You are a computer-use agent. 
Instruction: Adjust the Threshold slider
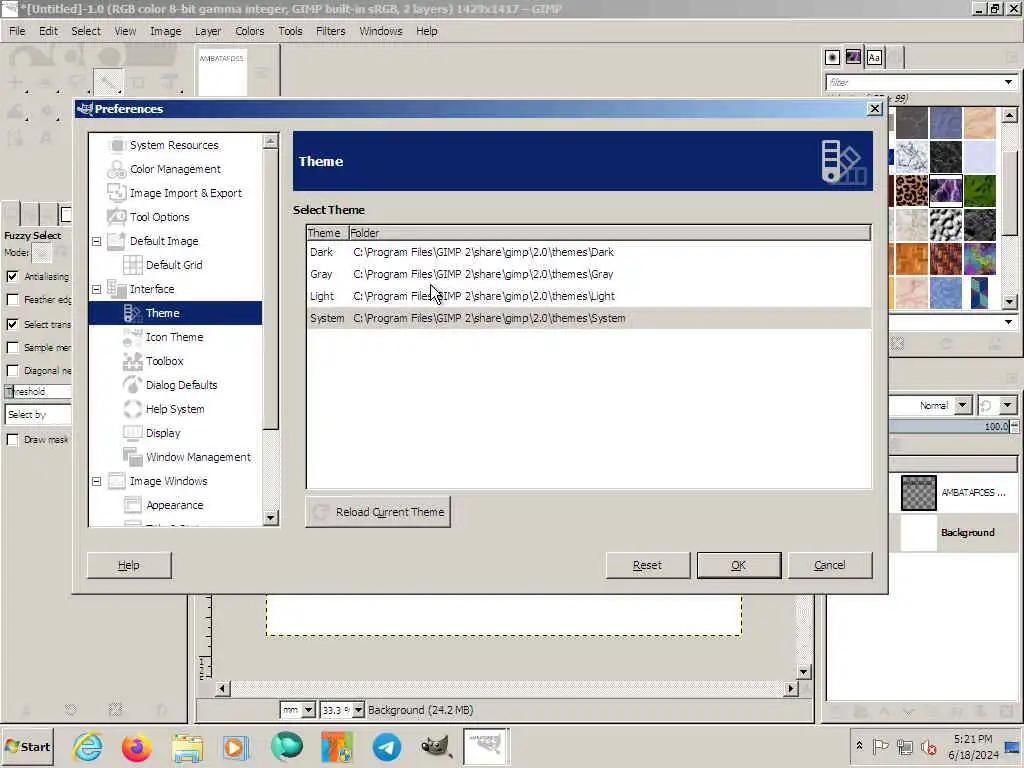coord(38,392)
